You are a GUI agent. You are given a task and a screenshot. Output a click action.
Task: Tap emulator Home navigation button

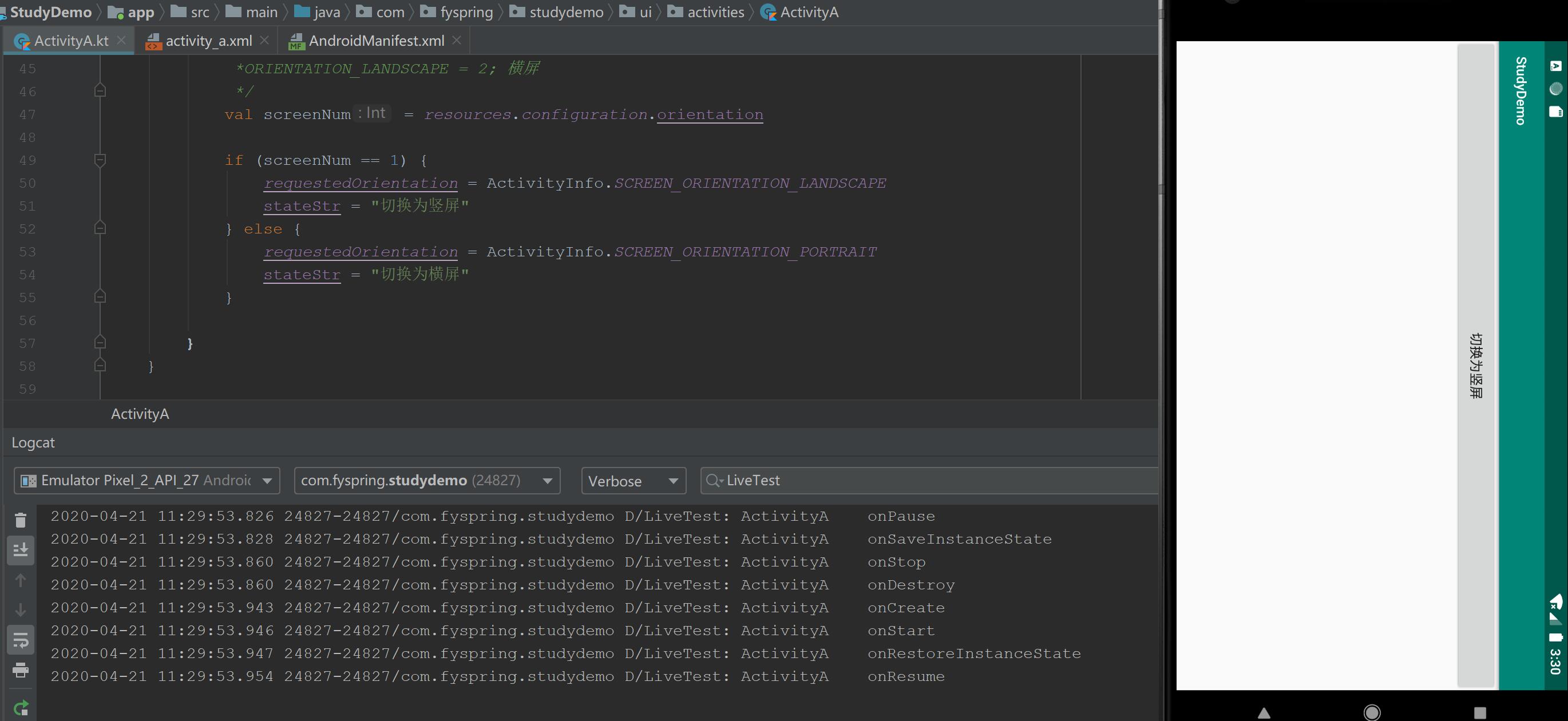click(1372, 712)
